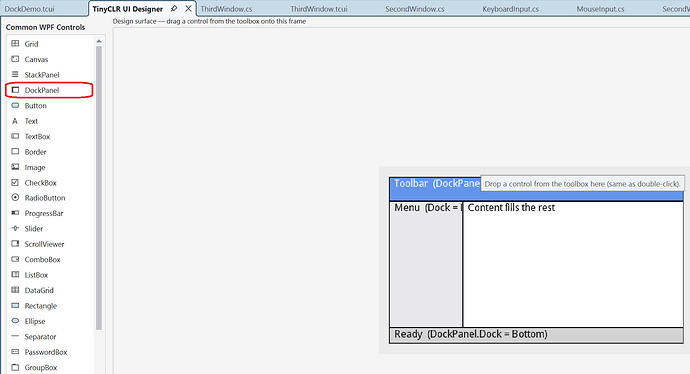Viewport: 690px width, 374px height.
Task: Click the Border label text
Action: pyautogui.click(x=35, y=152)
